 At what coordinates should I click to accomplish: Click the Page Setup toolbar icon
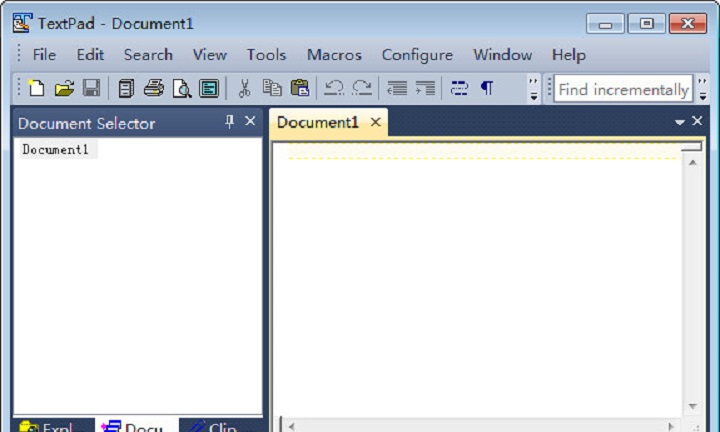[209, 88]
